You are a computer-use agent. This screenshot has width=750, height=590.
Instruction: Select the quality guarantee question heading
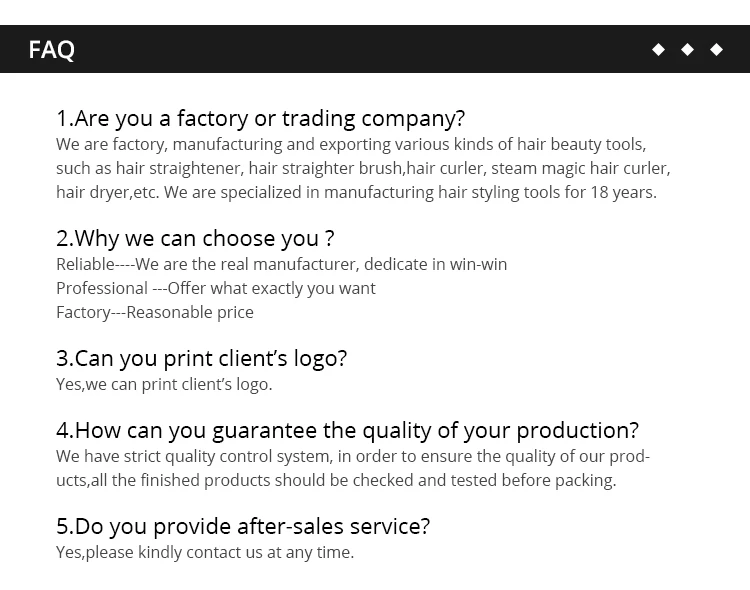[x=347, y=430]
